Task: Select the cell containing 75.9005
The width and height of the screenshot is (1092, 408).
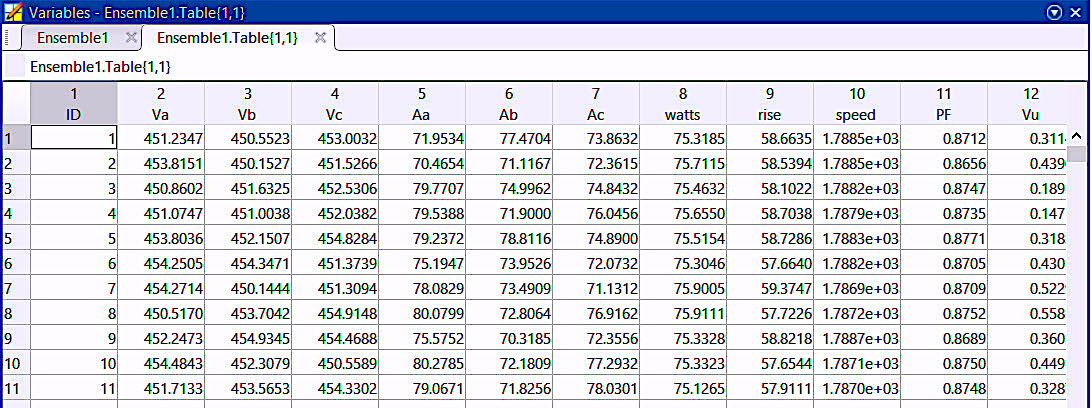Action: pos(683,288)
